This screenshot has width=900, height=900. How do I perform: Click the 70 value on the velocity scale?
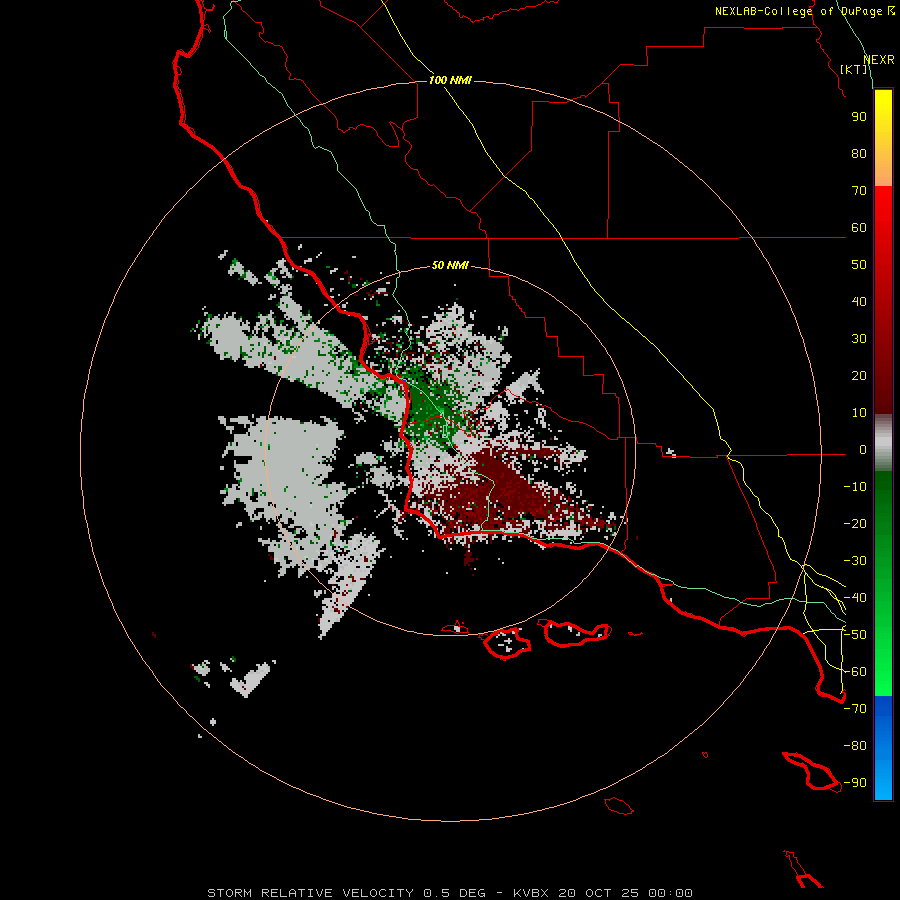(x=859, y=191)
